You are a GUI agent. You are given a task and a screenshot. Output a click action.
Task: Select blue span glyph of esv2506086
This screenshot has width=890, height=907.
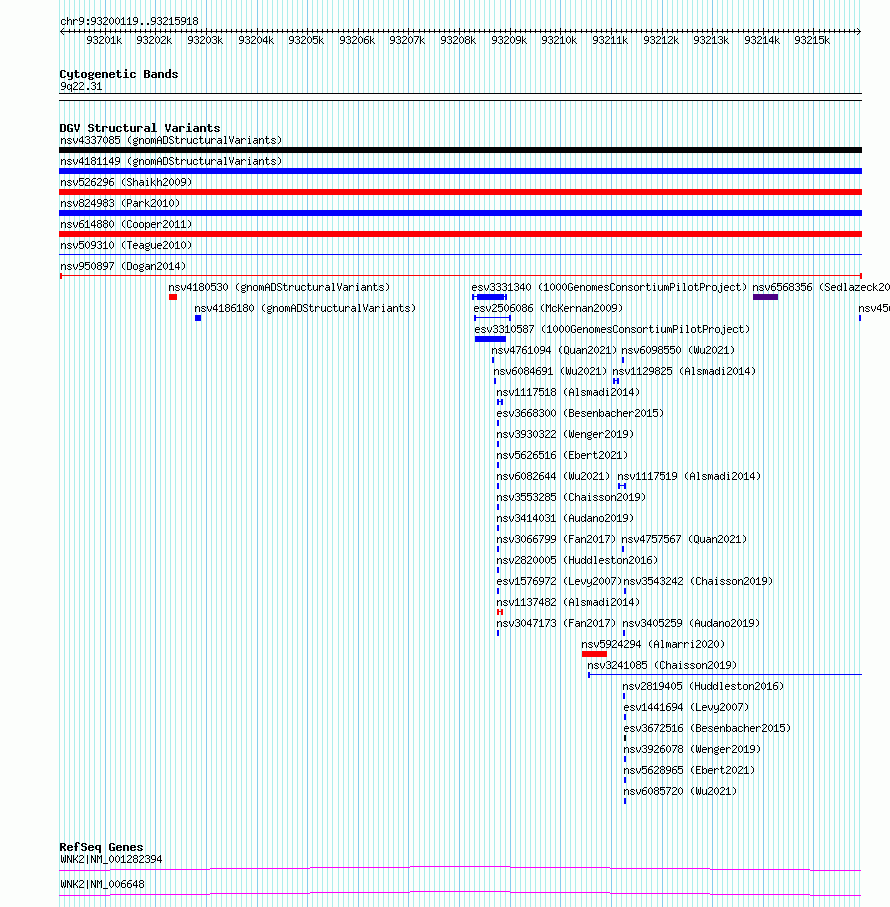[492, 318]
